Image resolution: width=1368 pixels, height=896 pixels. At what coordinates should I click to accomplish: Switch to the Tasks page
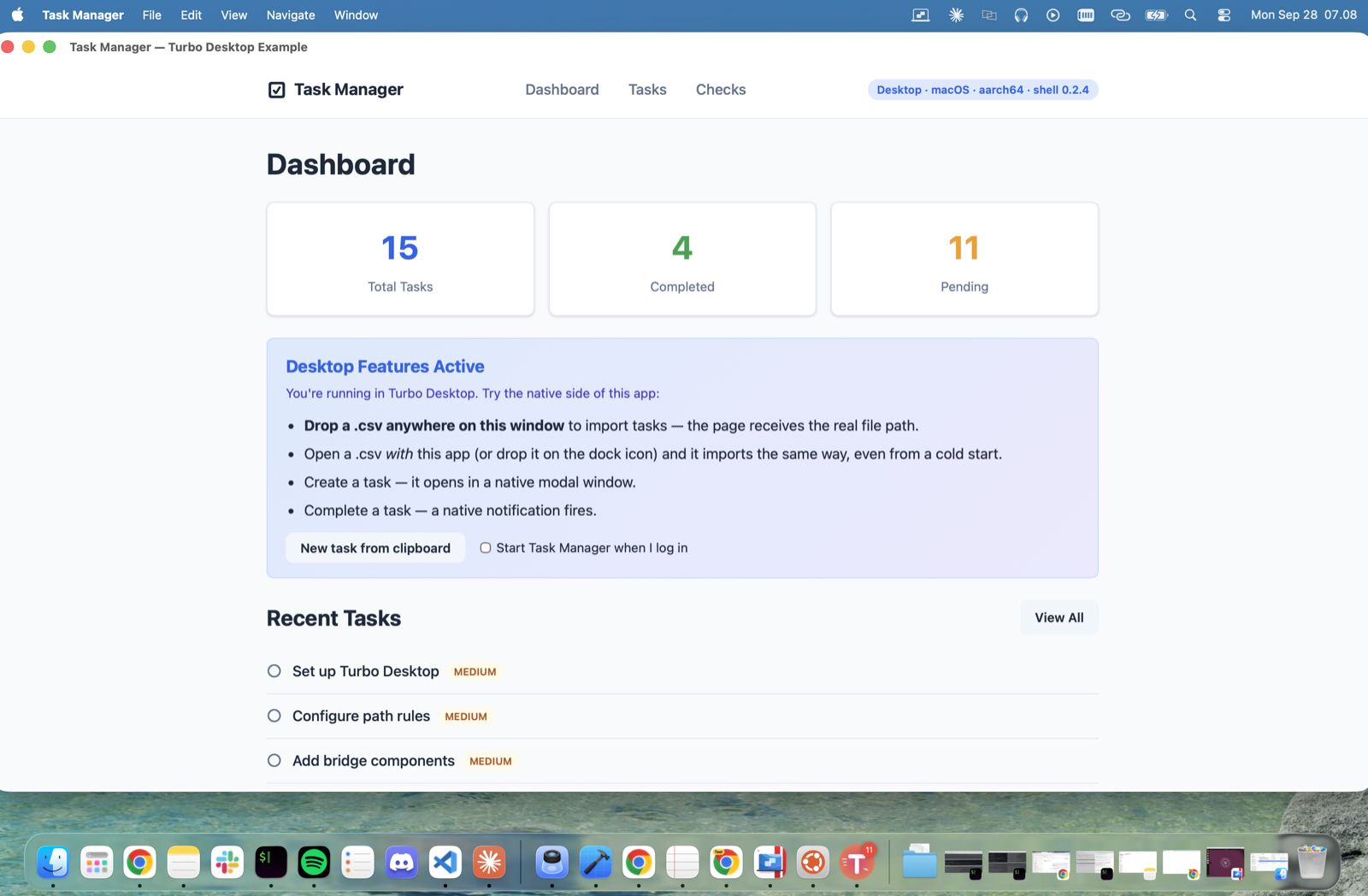point(647,90)
